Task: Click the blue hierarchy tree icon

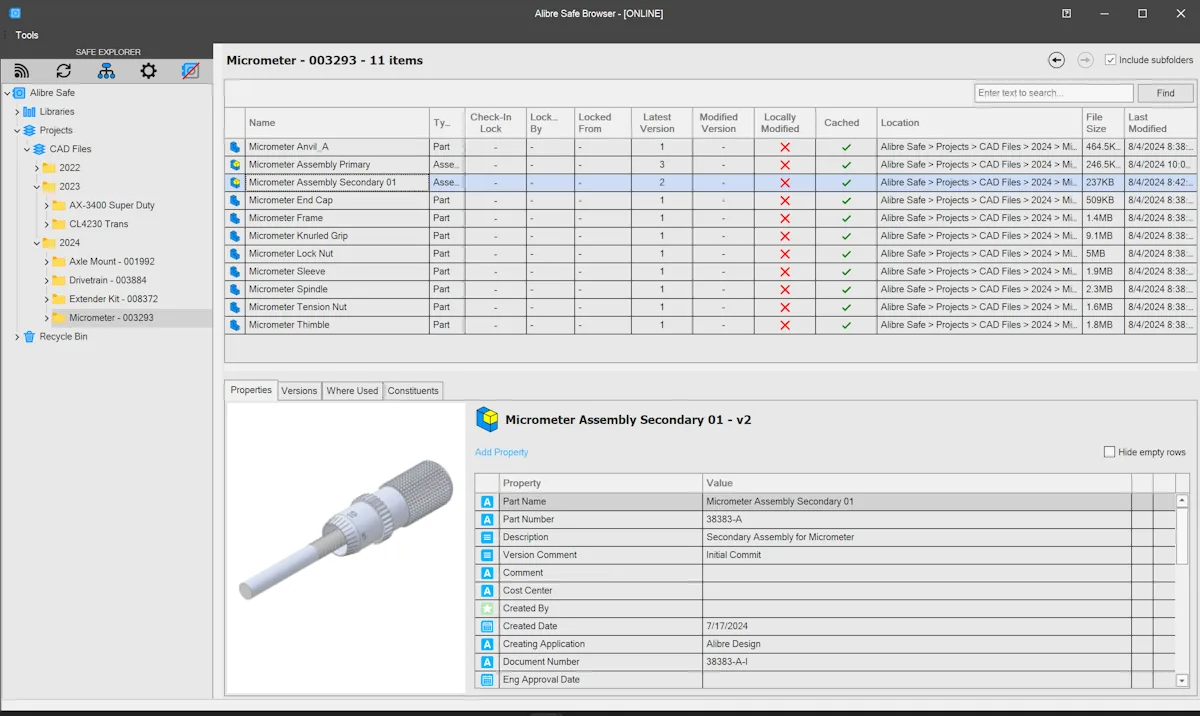Action: click(x=106, y=71)
